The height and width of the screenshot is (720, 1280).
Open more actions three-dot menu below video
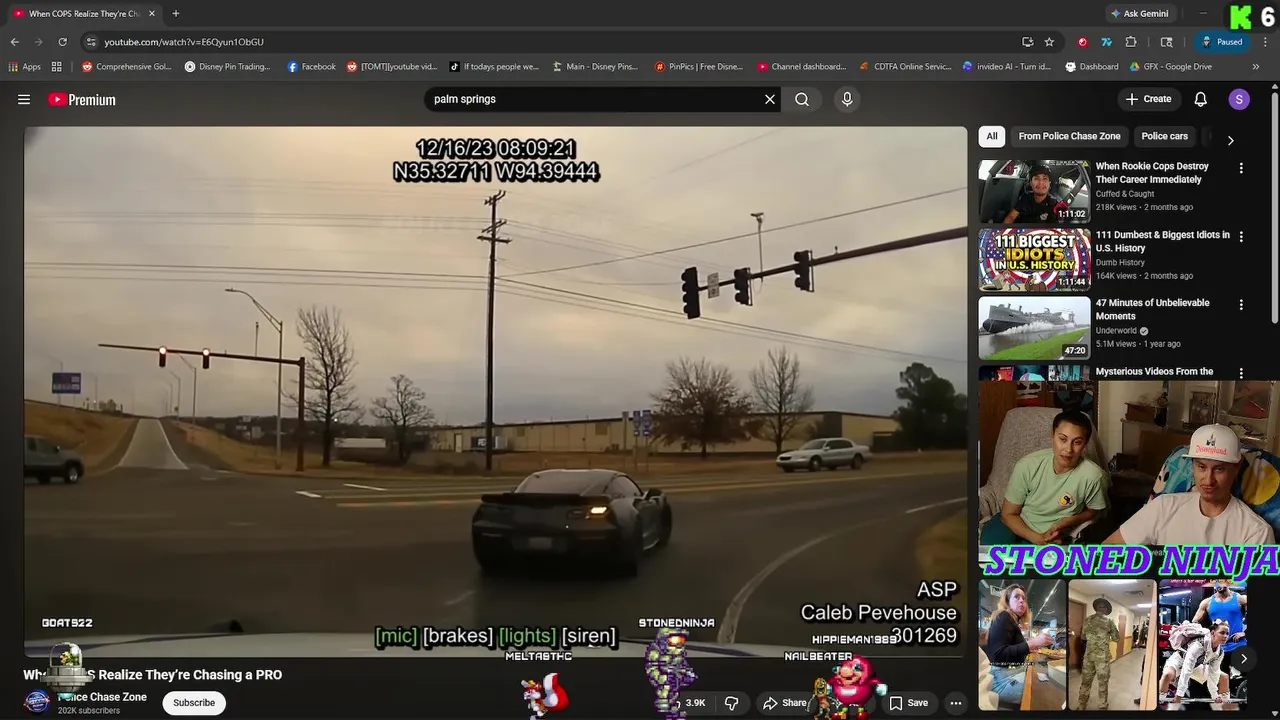[x=955, y=703]
